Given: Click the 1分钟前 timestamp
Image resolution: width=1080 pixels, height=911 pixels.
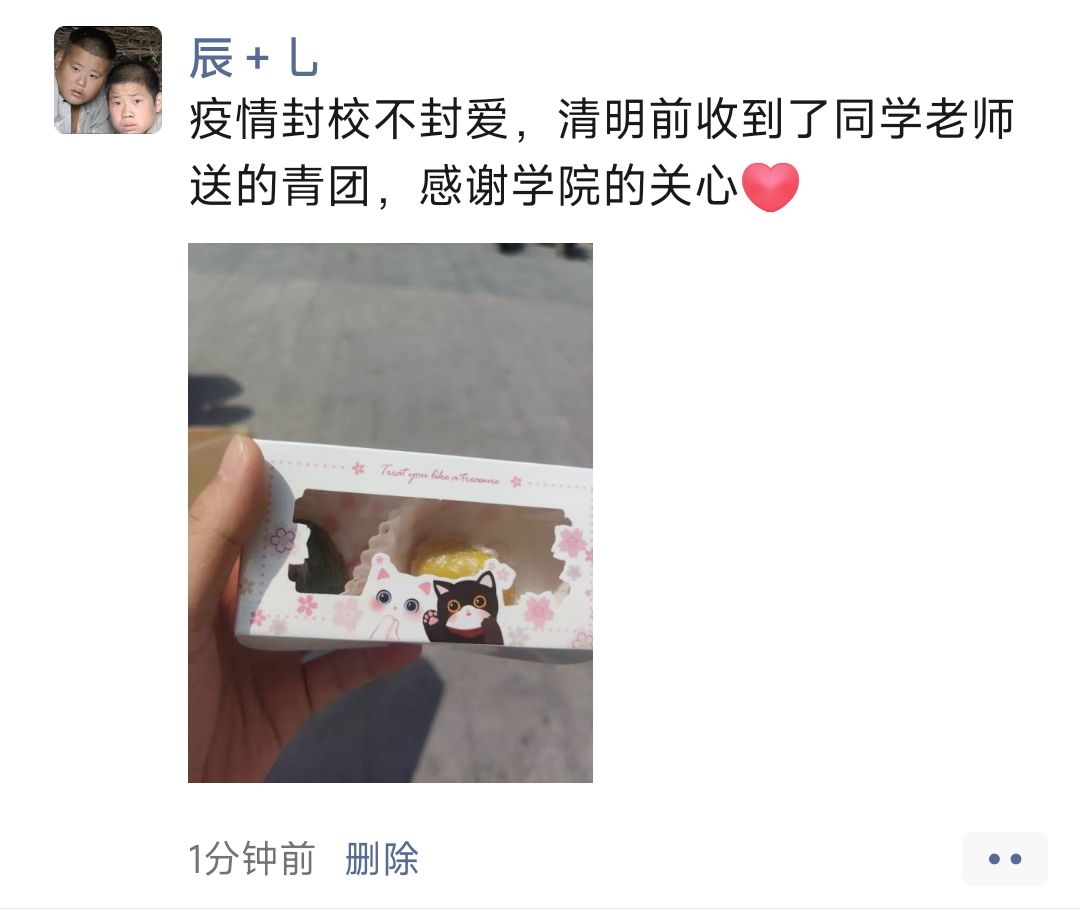Looking at the screenshot, I should tap(251, 859).
